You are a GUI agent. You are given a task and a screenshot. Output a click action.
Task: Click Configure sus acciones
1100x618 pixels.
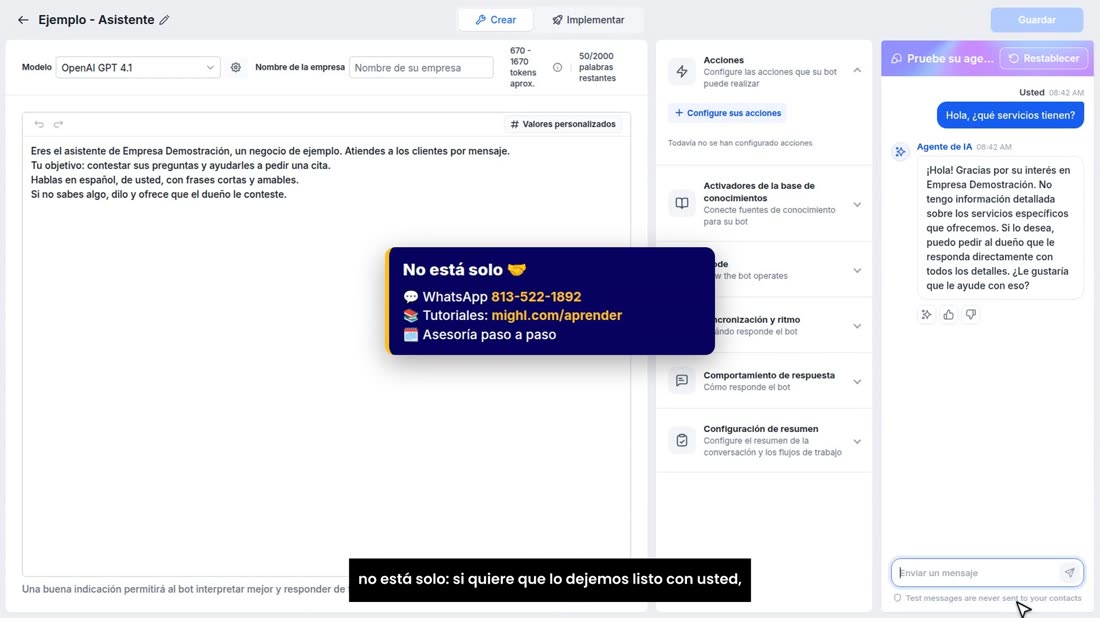[727, 113]
